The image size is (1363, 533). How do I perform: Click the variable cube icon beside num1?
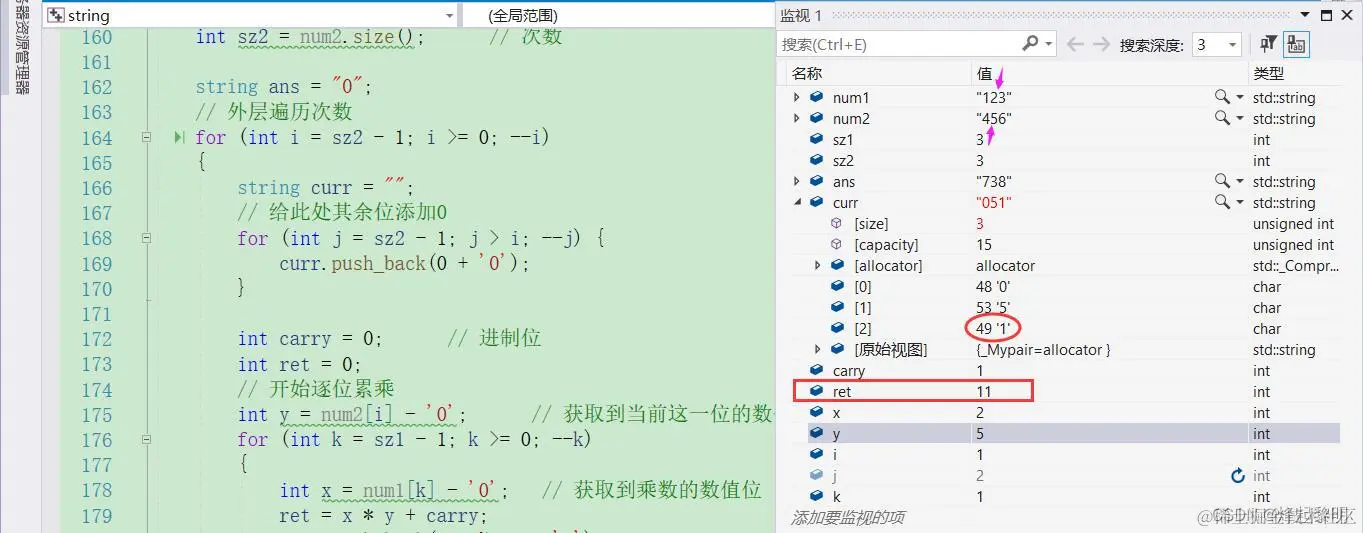click(x=817, y=97)
